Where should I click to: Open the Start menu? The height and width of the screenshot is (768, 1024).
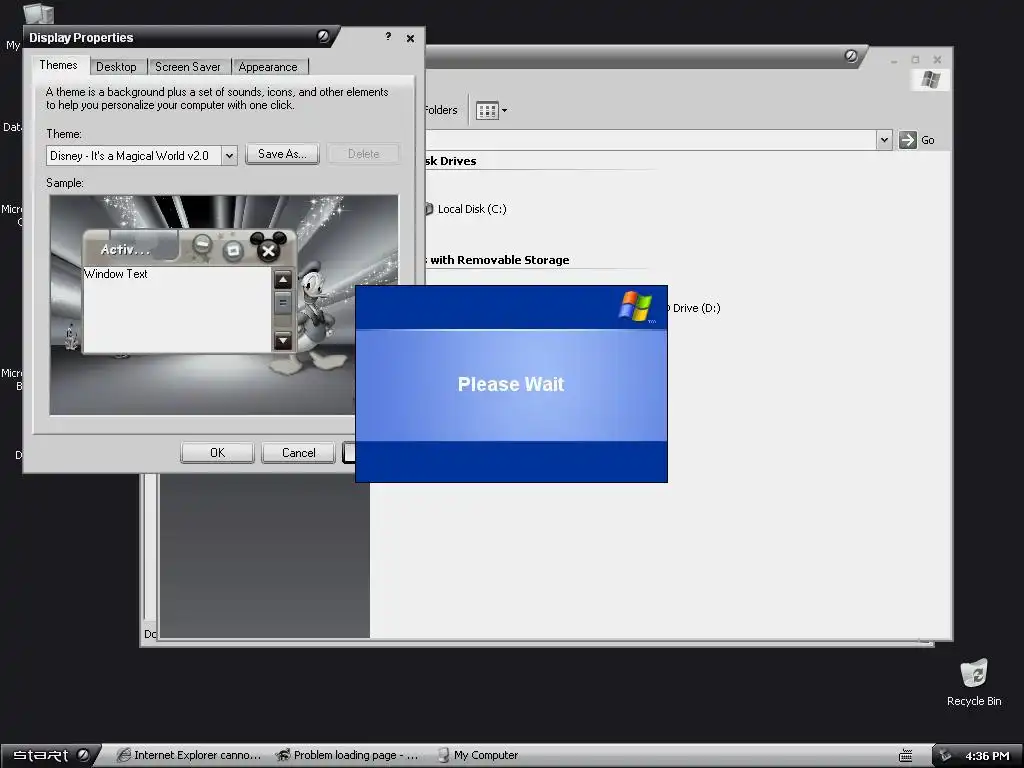[x=50, y=756]
